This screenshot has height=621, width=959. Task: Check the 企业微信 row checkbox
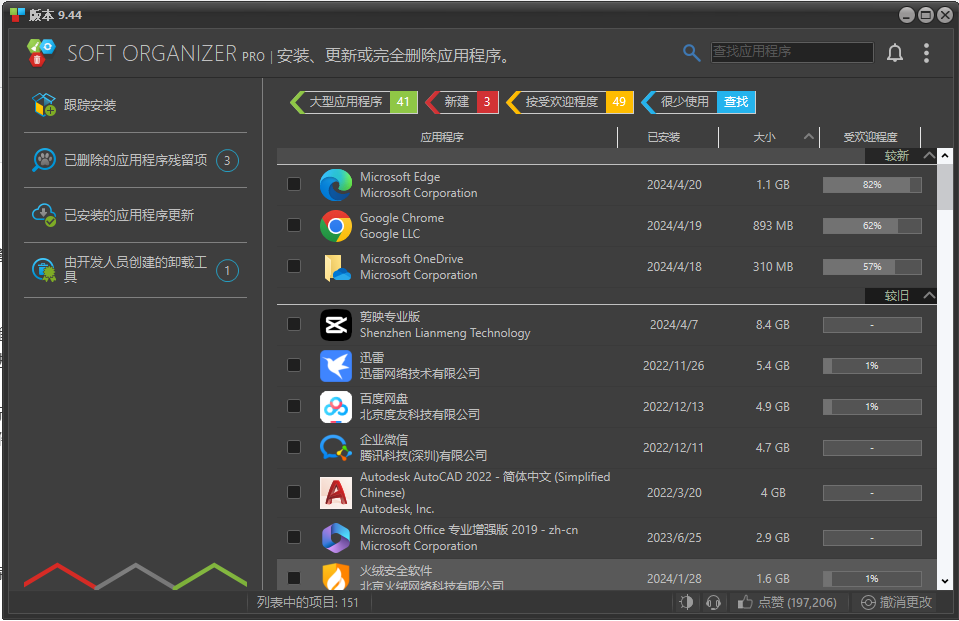pos(294,447)
